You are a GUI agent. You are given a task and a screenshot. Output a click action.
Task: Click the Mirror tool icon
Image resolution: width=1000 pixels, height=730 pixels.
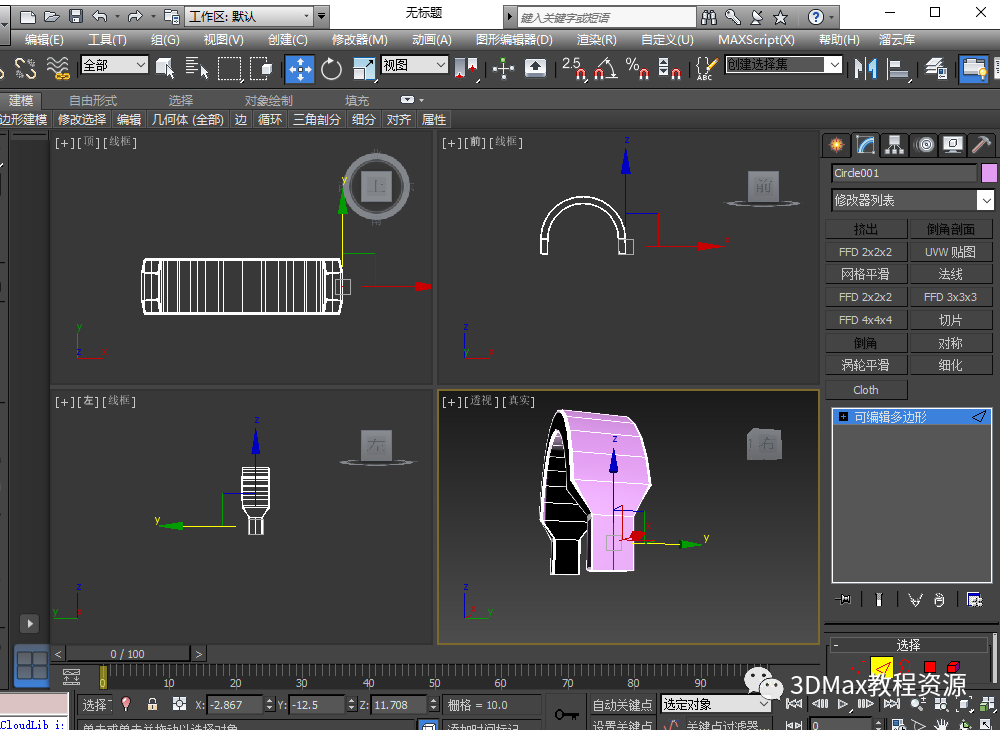click(865, 68)
